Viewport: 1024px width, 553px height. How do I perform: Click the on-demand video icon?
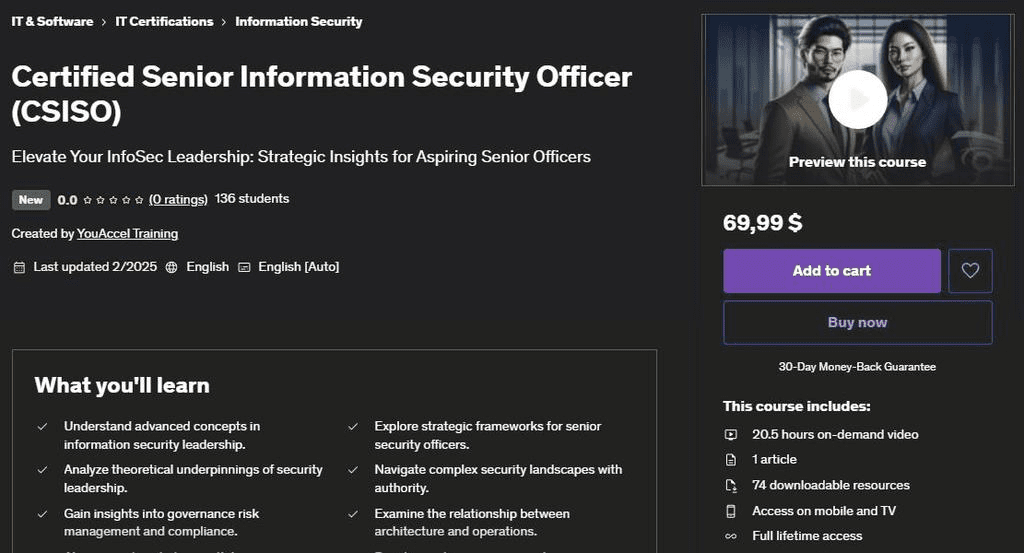coord(731,434)
